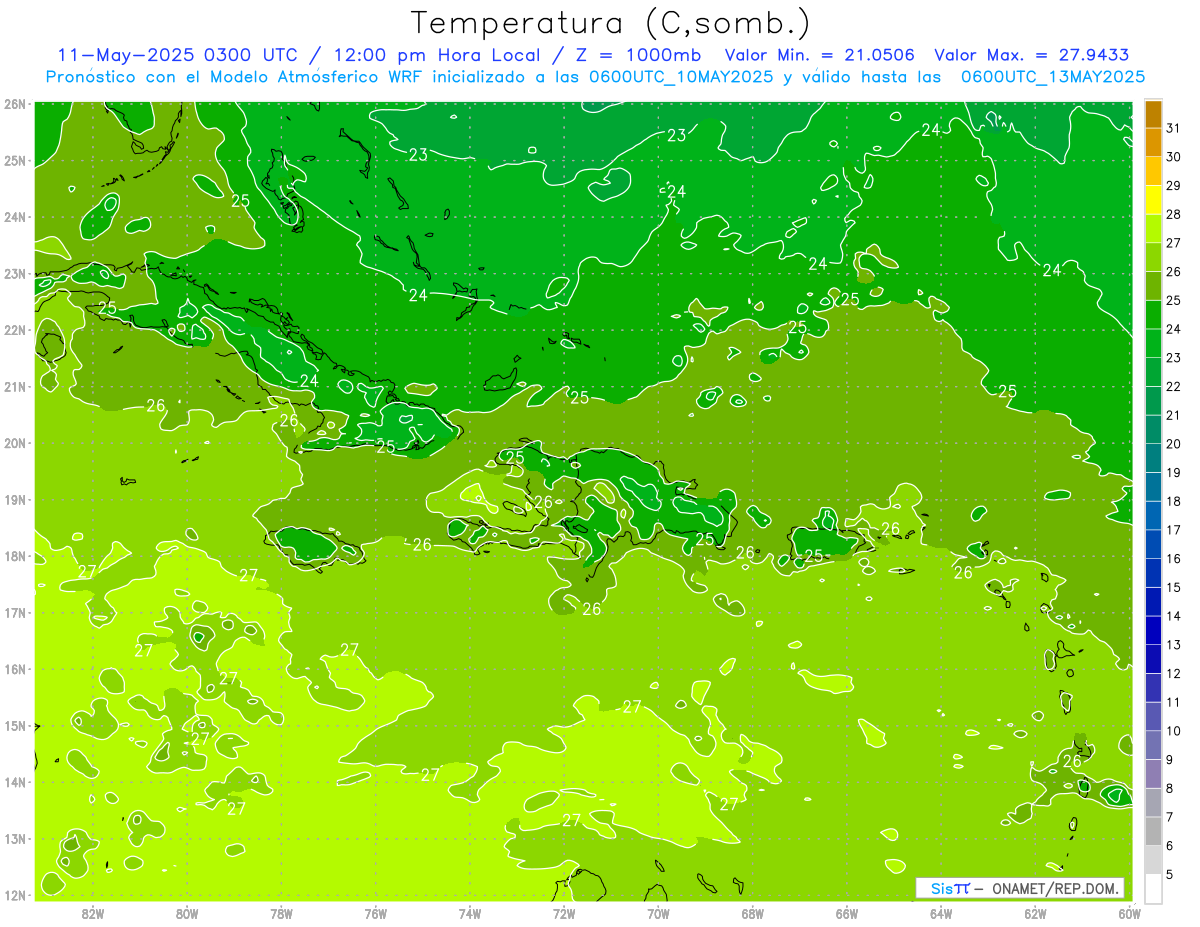Screen dimensions: 1200x927
Task: Select the 'Valor Max. = 27.9433' text
Action: pos(1031,55)
